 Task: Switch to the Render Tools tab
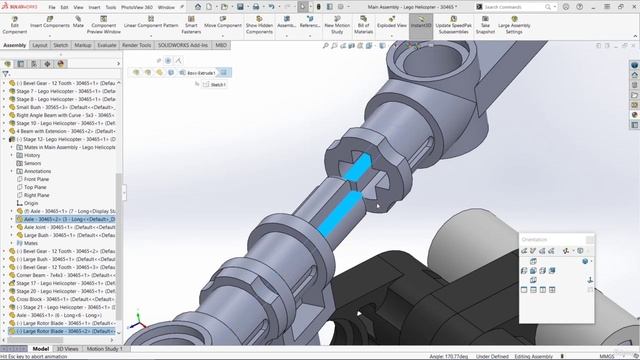136,45
